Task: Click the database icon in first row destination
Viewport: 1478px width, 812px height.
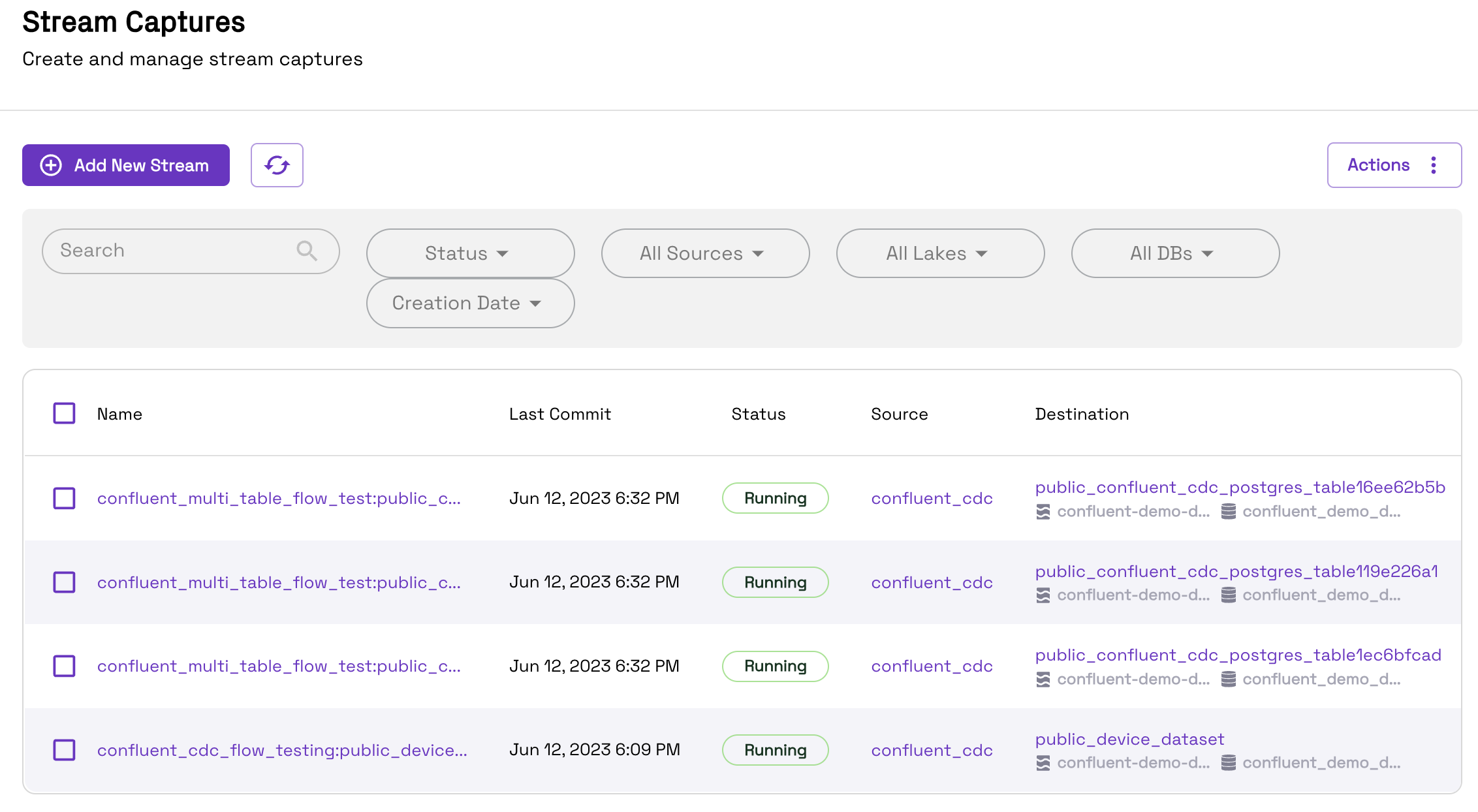Action: coord(1229,512)
